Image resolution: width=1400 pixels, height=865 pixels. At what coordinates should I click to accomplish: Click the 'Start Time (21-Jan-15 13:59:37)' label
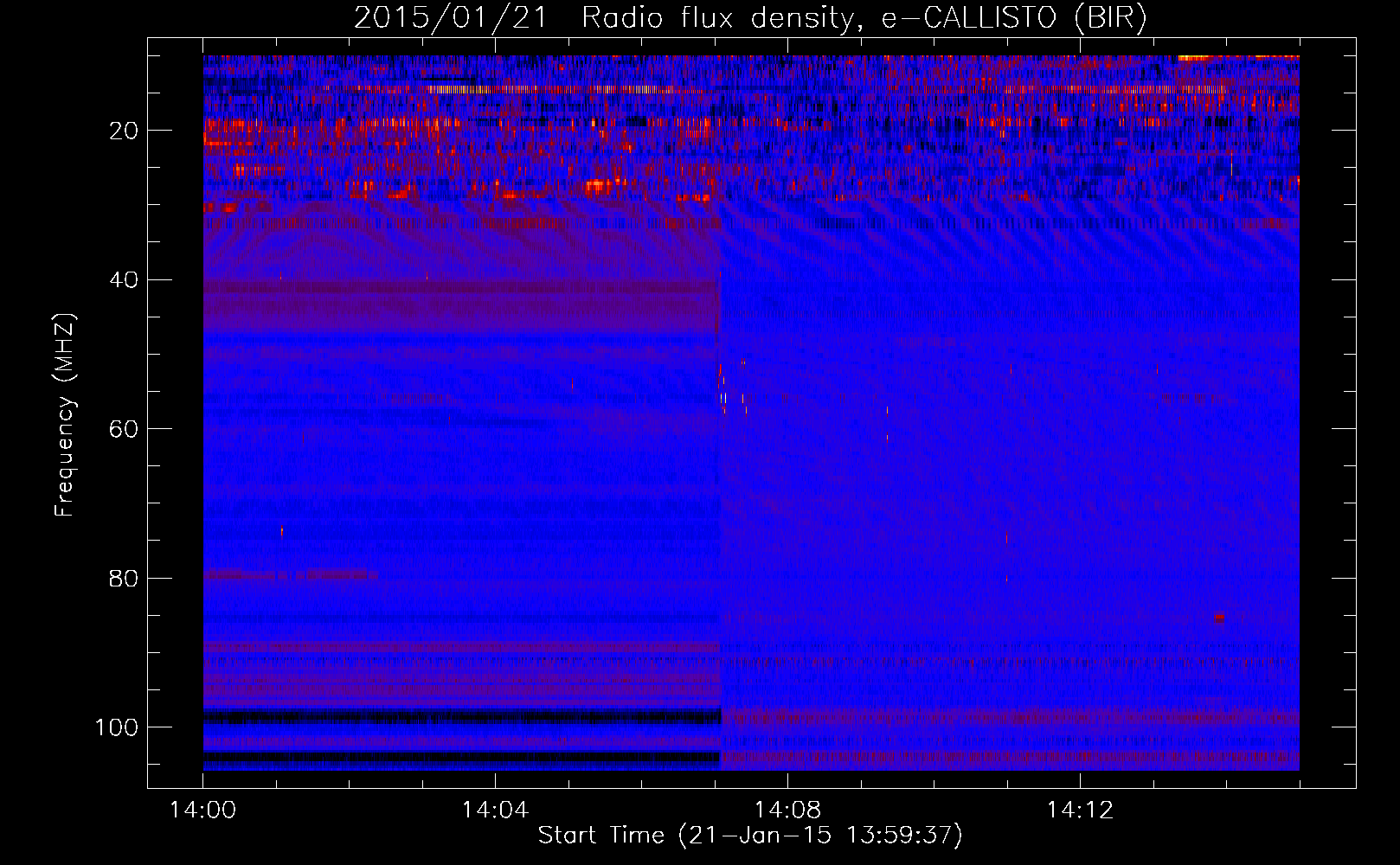pyautogui.click(x=750, y=836)
